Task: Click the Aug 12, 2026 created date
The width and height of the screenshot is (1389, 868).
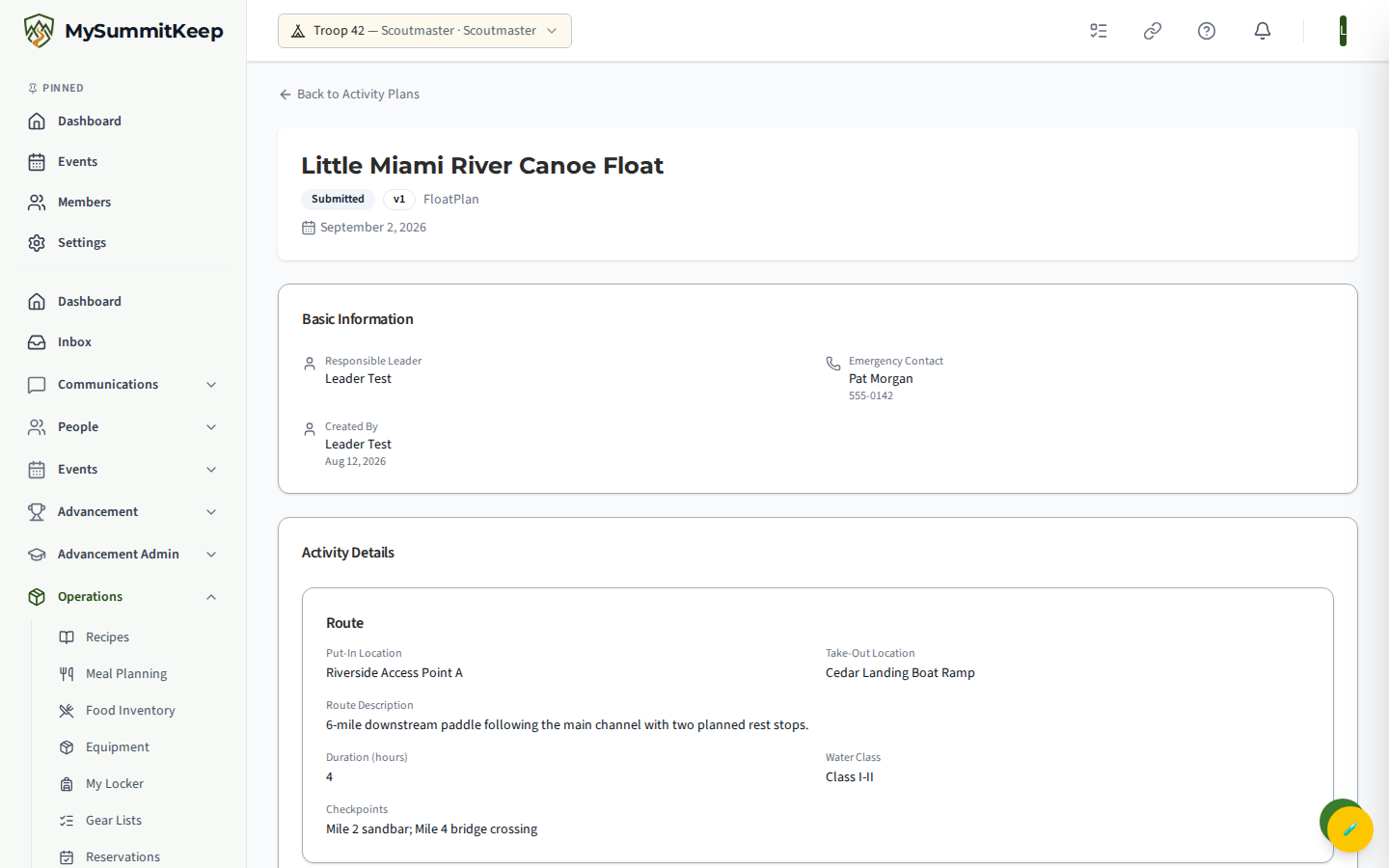Action: click(355, 461)
